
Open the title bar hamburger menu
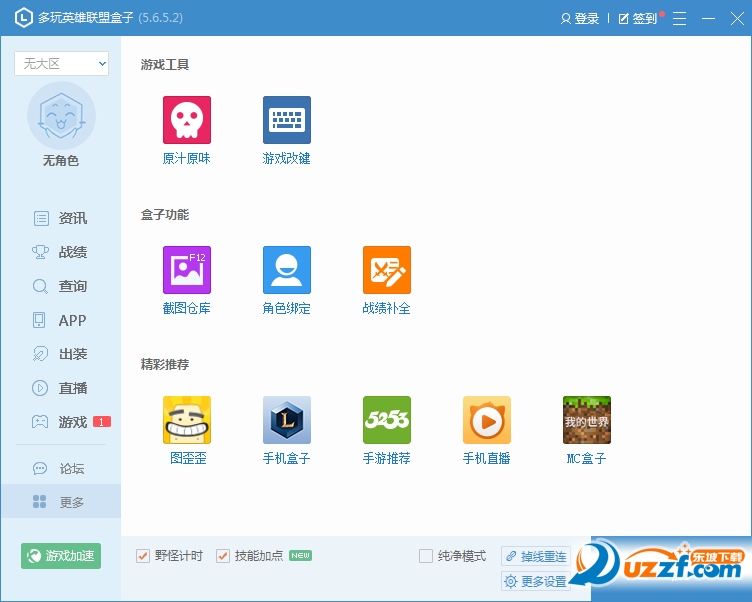(679, 19)
